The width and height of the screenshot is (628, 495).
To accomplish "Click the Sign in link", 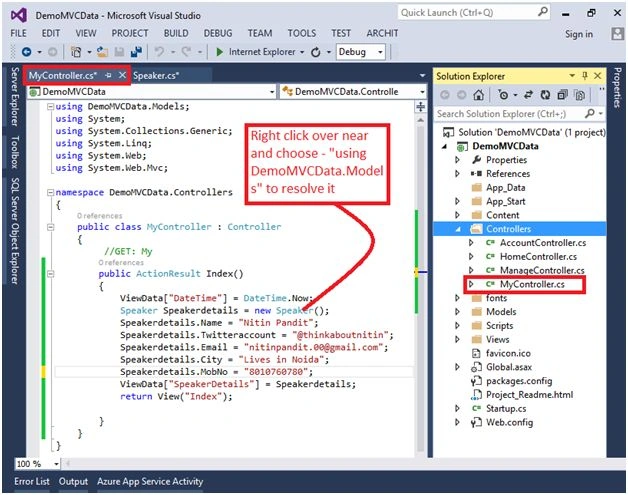I will coord(579,34).
